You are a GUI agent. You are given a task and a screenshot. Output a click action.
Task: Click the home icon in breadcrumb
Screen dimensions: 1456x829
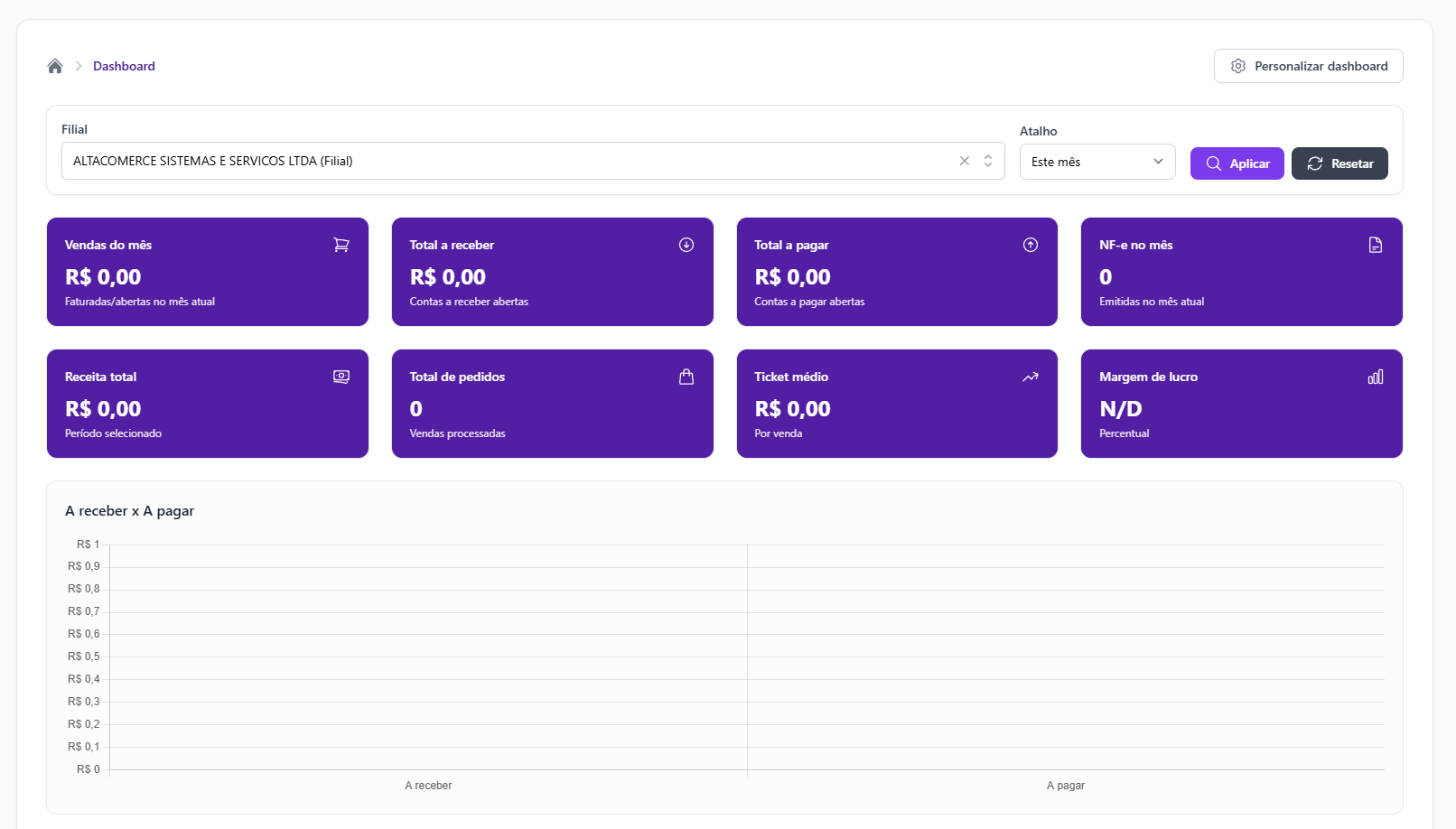pyautogui.click(x=55, y=66)
